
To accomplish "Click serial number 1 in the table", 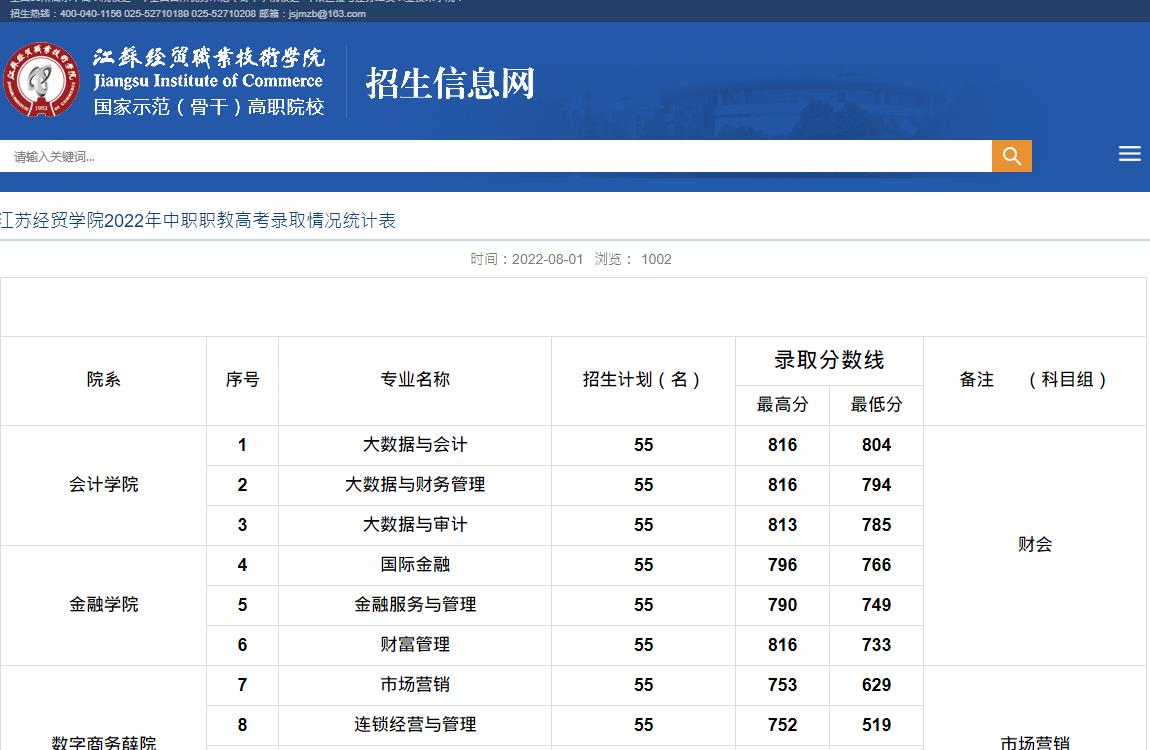I will coord(242,445).
